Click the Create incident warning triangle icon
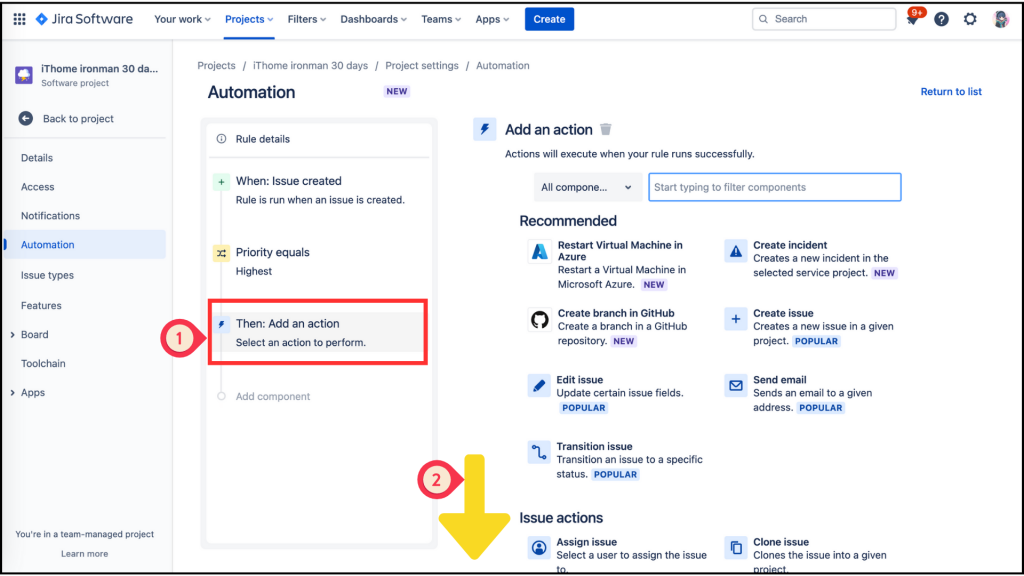Viewport: 1024px width, 576px height. point(736,251)
